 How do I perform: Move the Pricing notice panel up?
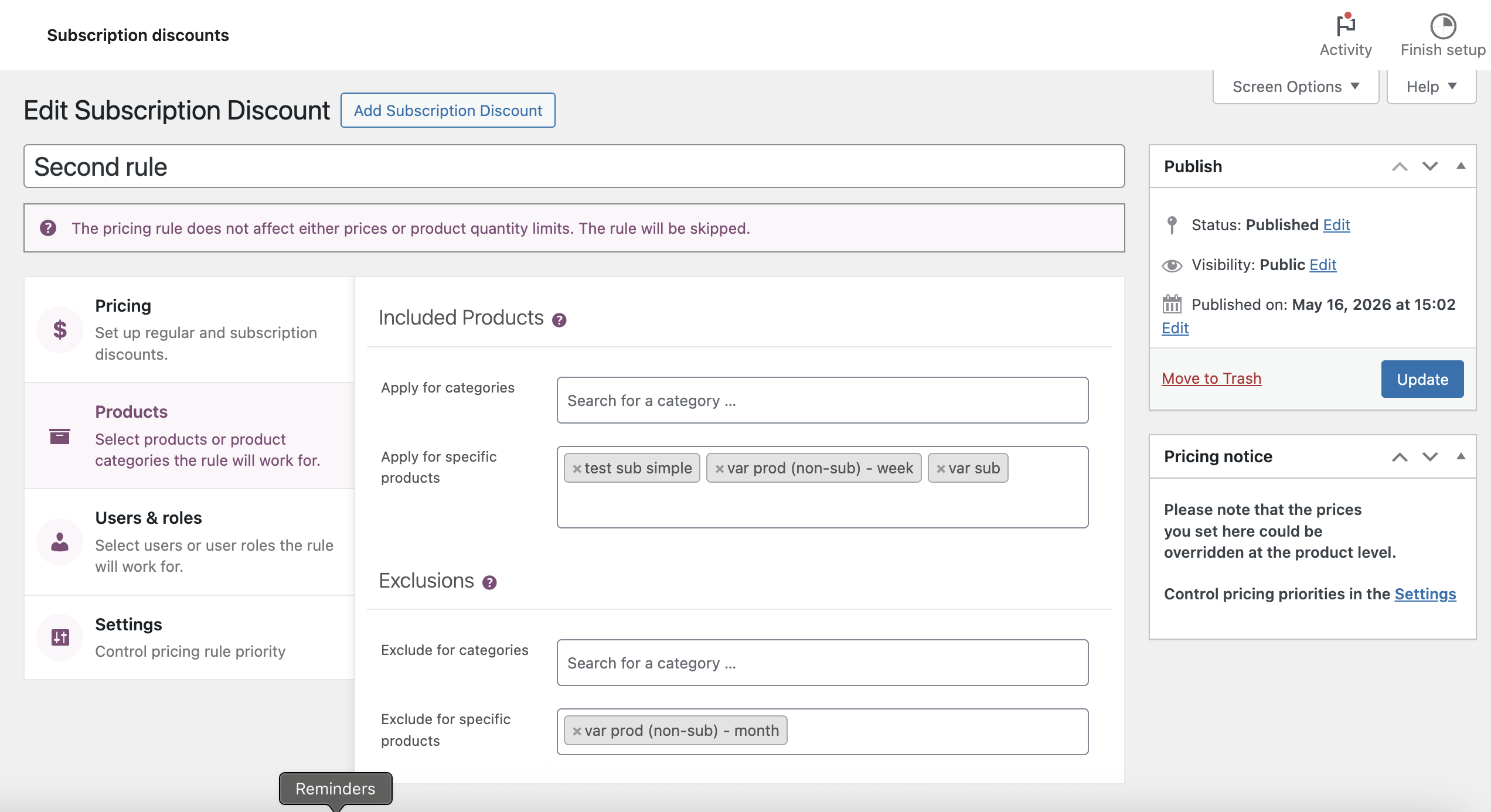click(x=1400, y=457)
